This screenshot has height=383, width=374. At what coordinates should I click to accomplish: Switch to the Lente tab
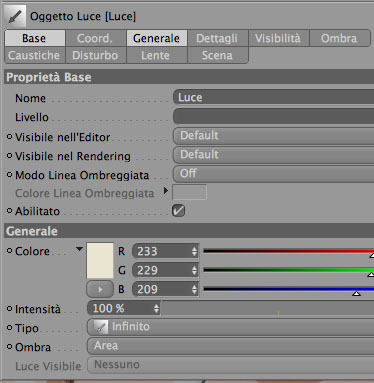coord(157,55)
